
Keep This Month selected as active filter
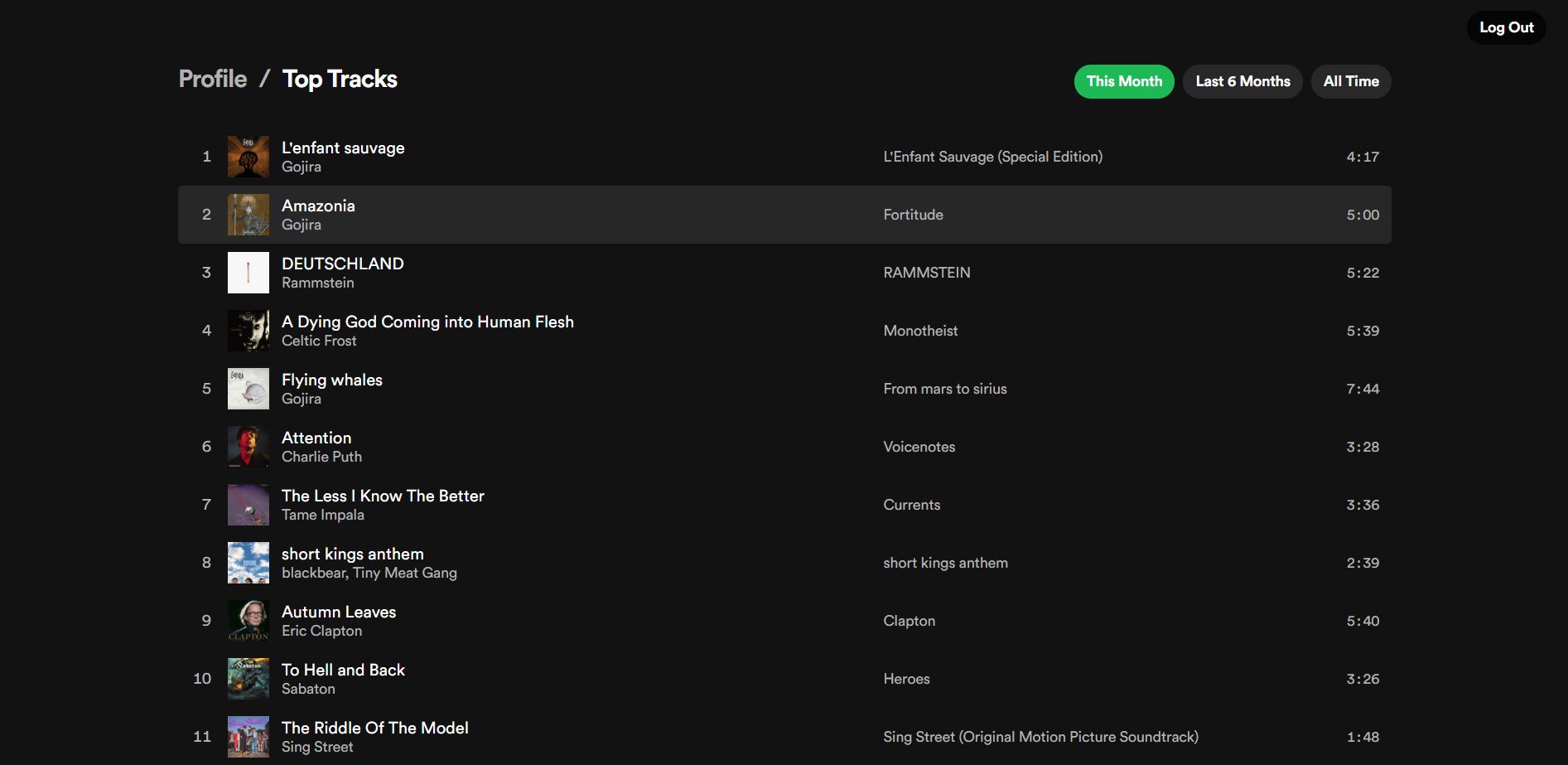pos(1123,81)
